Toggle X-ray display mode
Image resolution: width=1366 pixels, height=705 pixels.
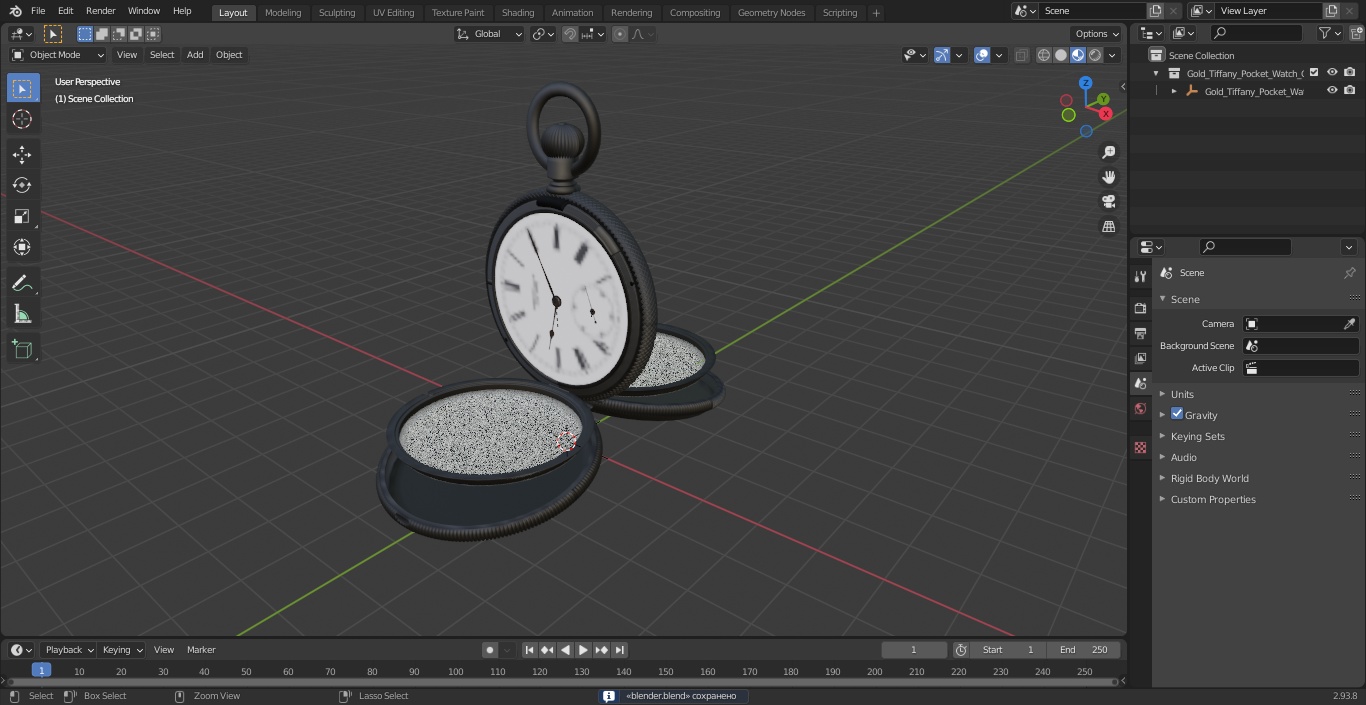pyautogui.click(x=1021, y=55)
